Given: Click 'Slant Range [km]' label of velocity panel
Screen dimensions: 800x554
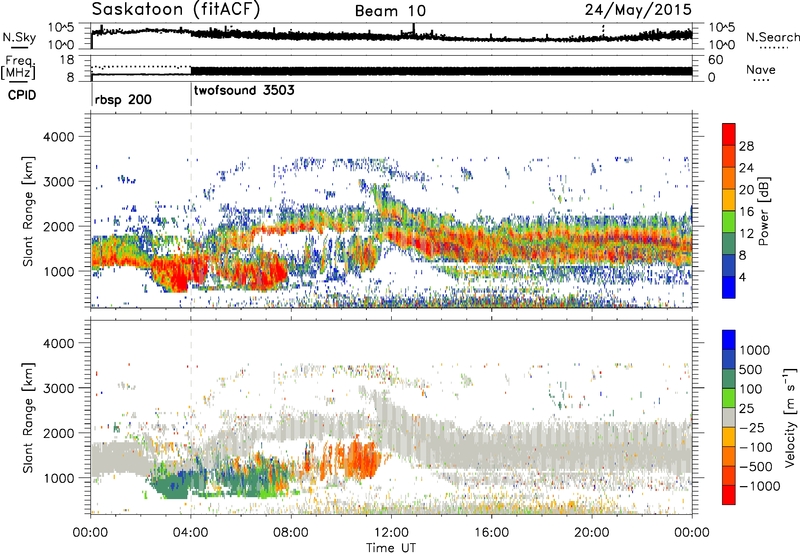Looking at the screenshot, I should coord(28,417).
